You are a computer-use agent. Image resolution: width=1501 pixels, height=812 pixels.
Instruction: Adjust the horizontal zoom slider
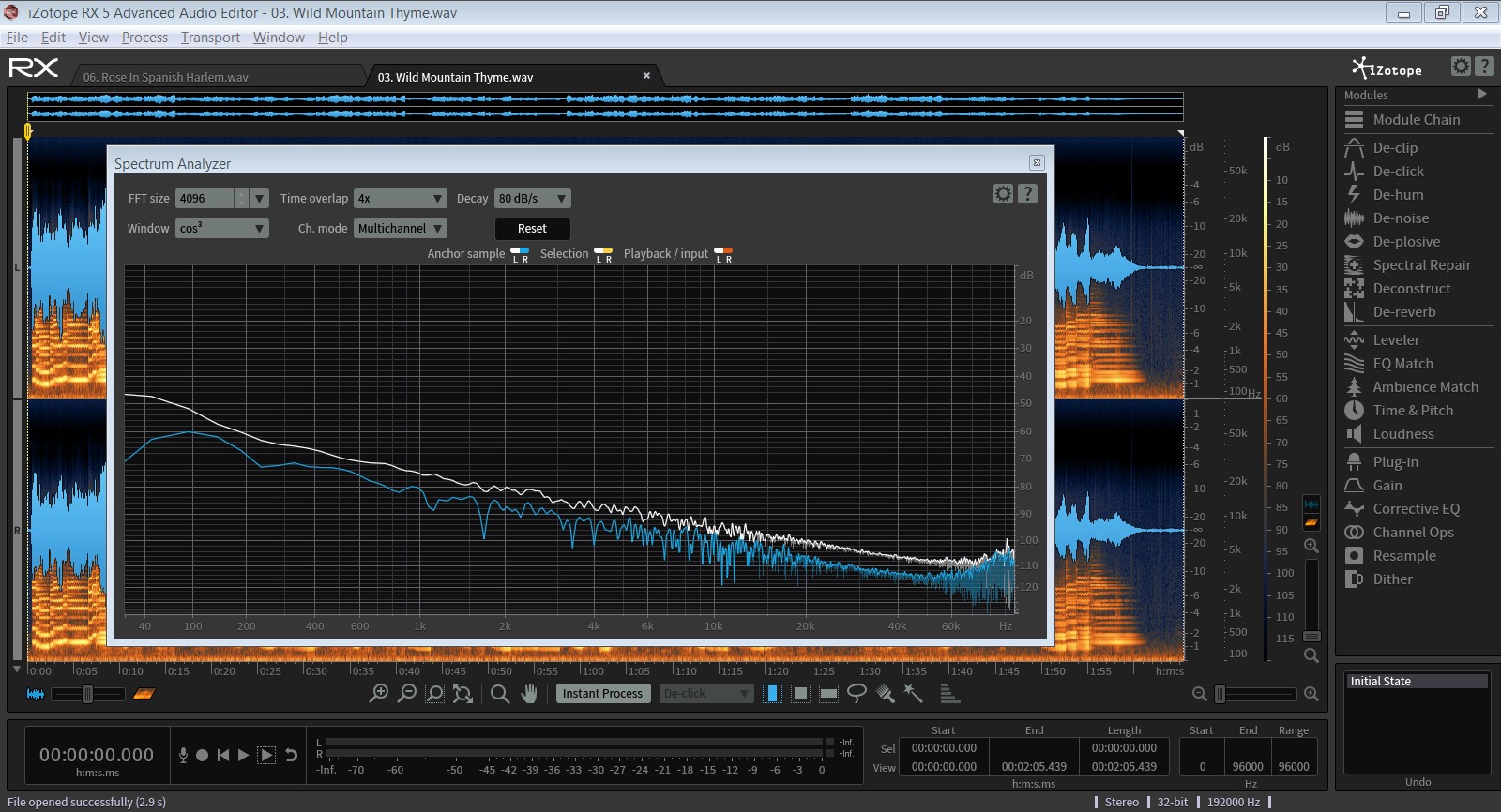[1256, 694]
